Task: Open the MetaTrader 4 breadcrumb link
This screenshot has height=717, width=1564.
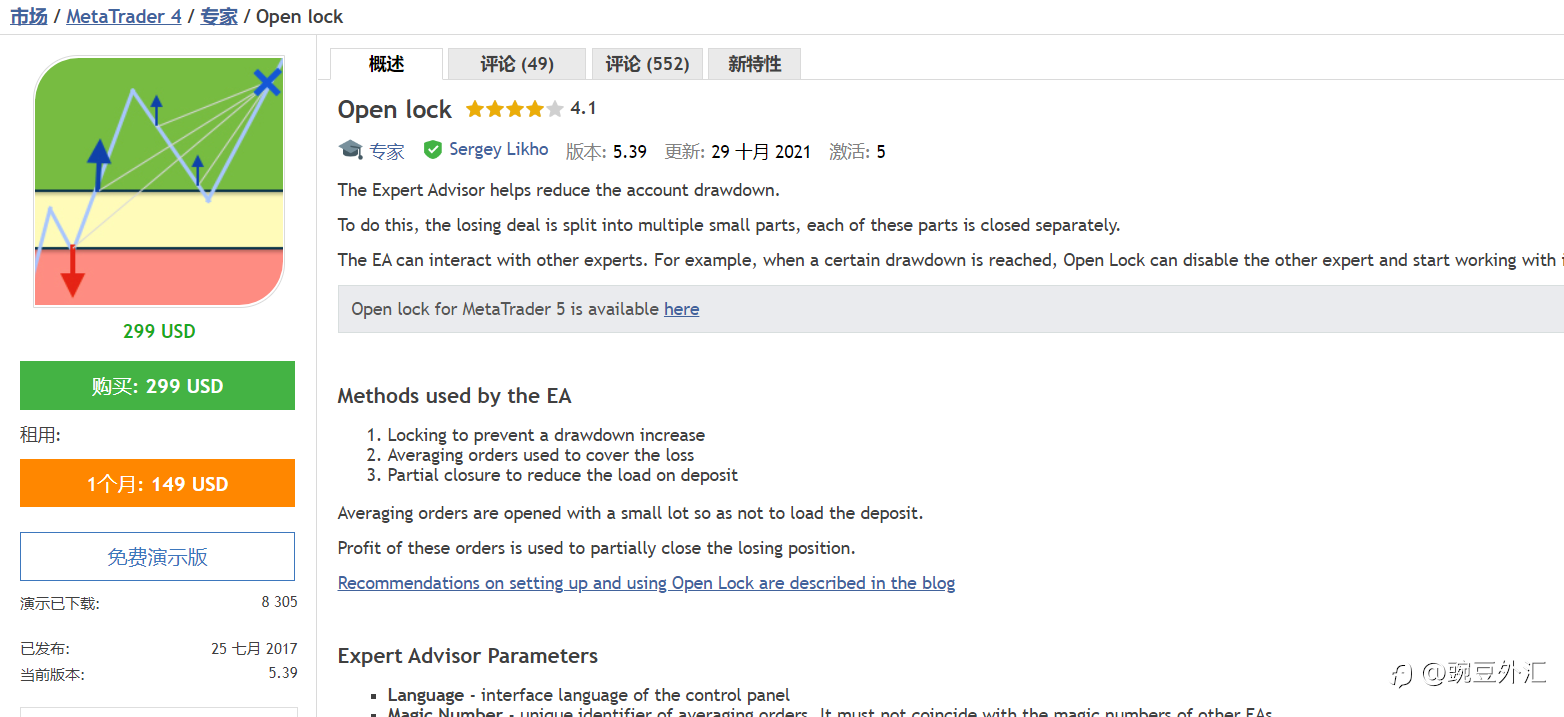Action: [123, 16]
